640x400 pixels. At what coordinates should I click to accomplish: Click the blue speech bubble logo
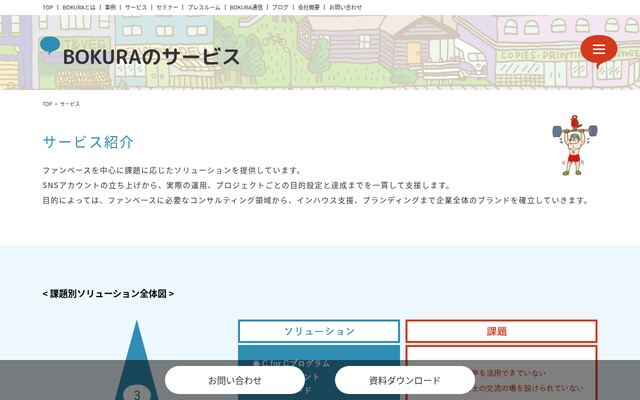[x=50, y=45]
